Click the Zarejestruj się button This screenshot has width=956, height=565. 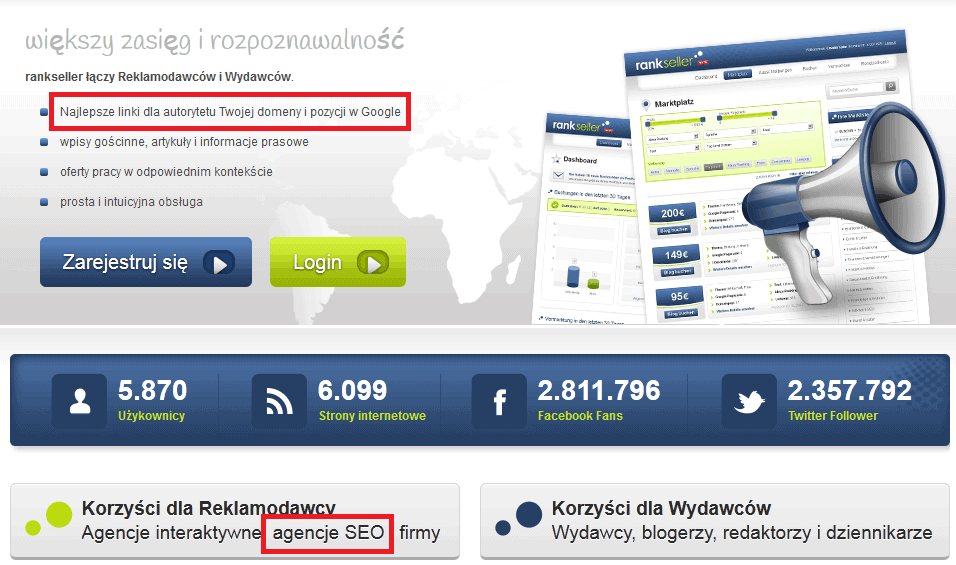146,262
